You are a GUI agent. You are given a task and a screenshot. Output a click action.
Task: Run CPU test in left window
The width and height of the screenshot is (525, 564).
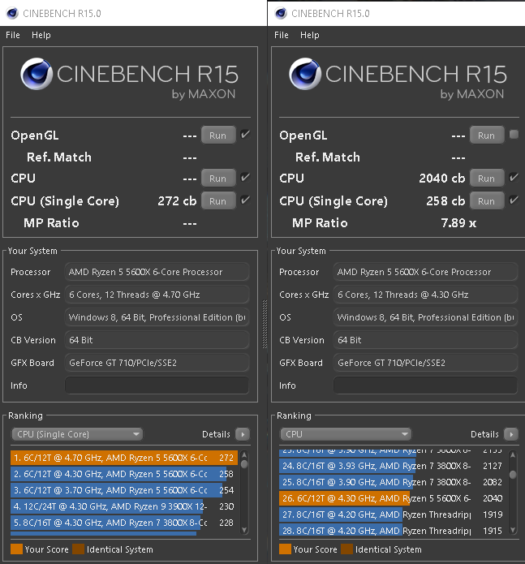coord(218,178)
